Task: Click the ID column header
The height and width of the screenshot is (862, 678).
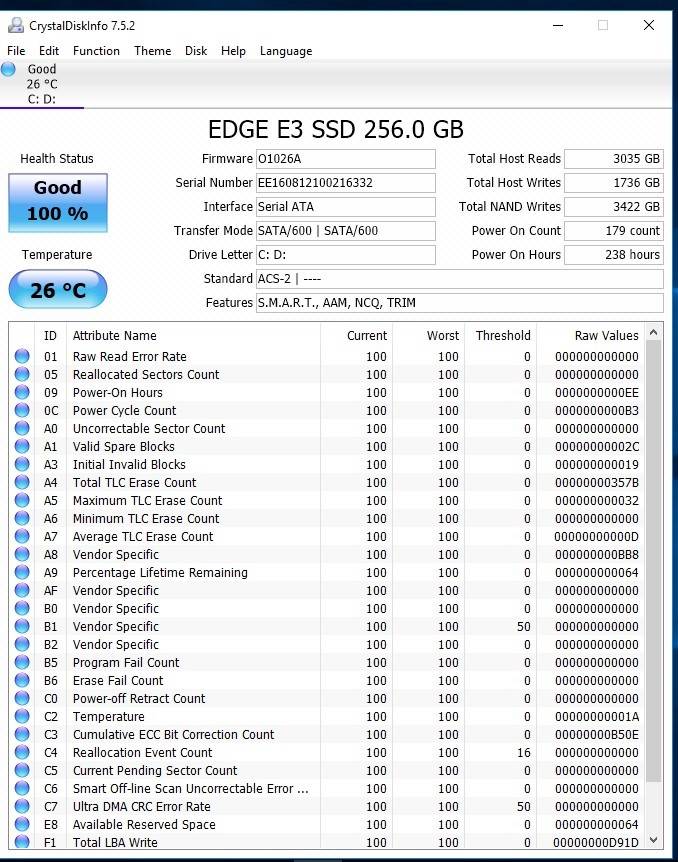Action: (x=50, y=335)
